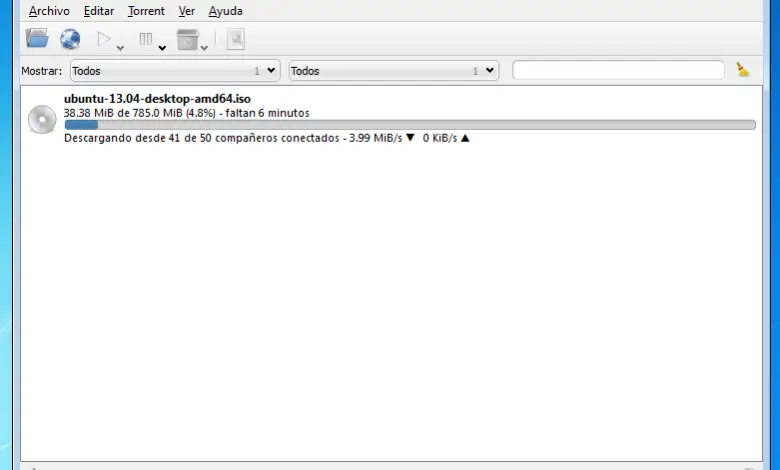Click the 'Mostrar:' filter label
This screenshot has height=470, width=780.
tap(42, 71)
